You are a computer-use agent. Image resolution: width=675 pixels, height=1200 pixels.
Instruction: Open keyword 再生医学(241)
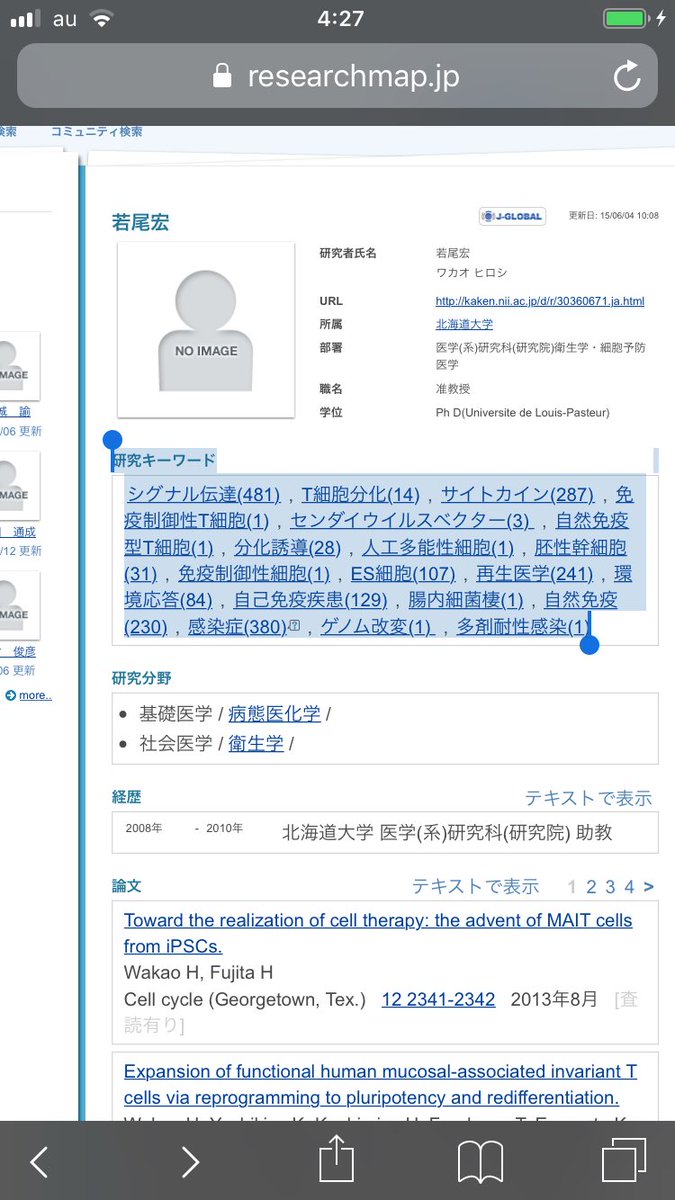pyautogui.click(x=534, y=574)
